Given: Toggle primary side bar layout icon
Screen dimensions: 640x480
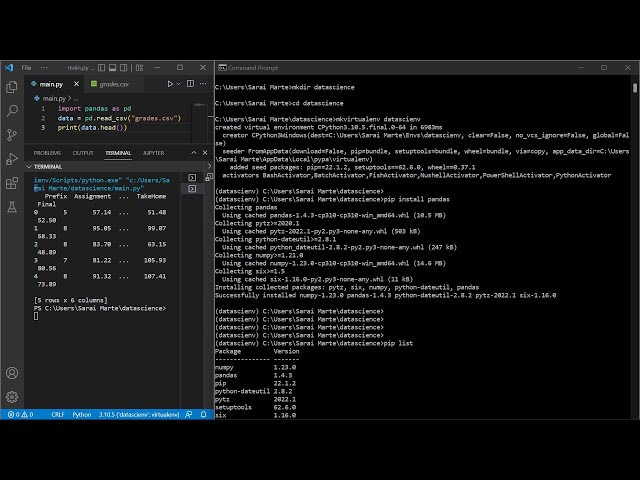Looking at the screenshot, I should point(101,68).
